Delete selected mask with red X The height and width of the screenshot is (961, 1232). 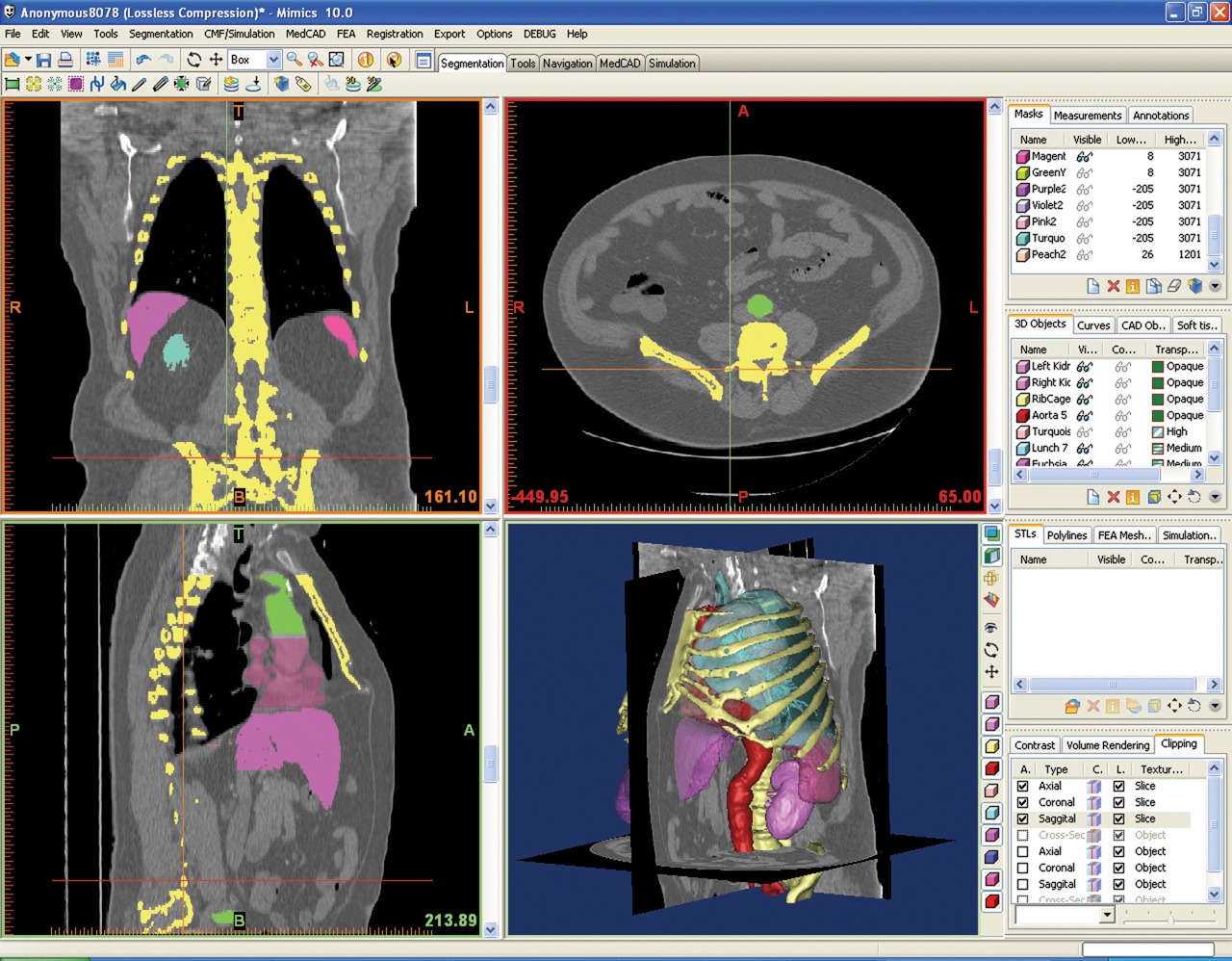click(x=1113, y=286)
